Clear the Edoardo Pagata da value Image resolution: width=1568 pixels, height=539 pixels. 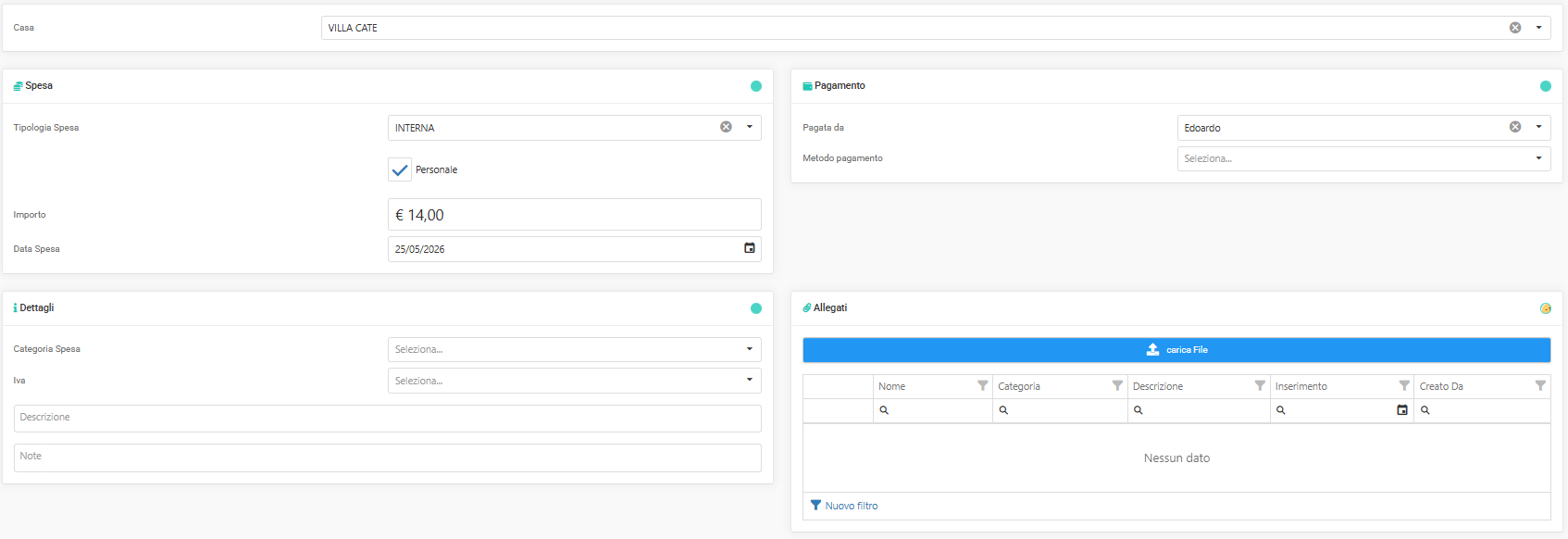1515,127
